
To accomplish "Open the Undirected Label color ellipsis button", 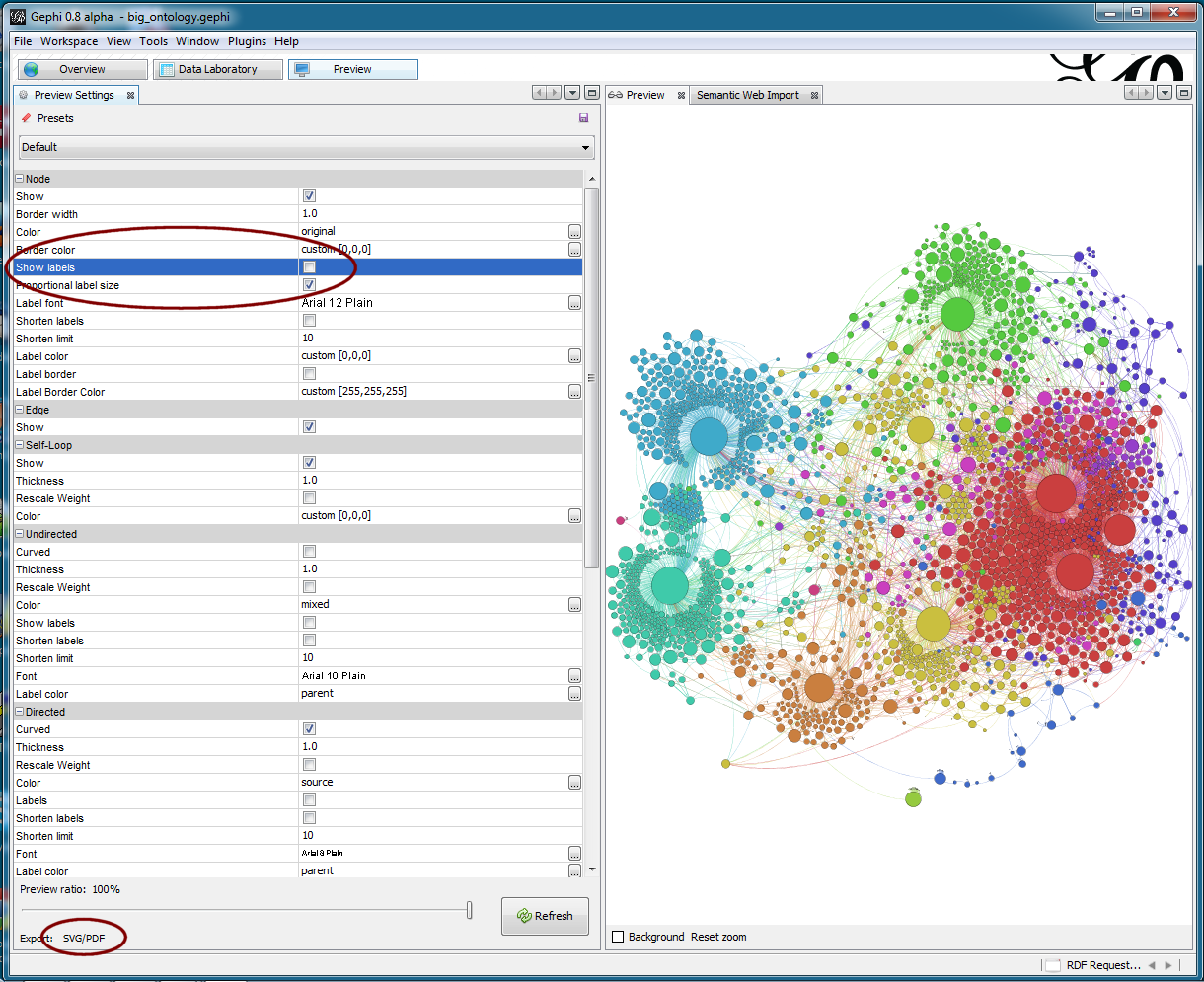I will click(574, 694).
